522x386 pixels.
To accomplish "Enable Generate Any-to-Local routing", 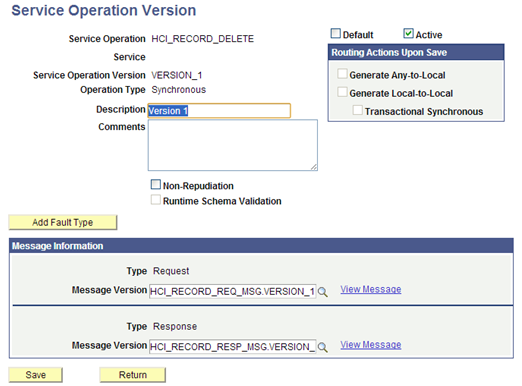I will point(342,74).
